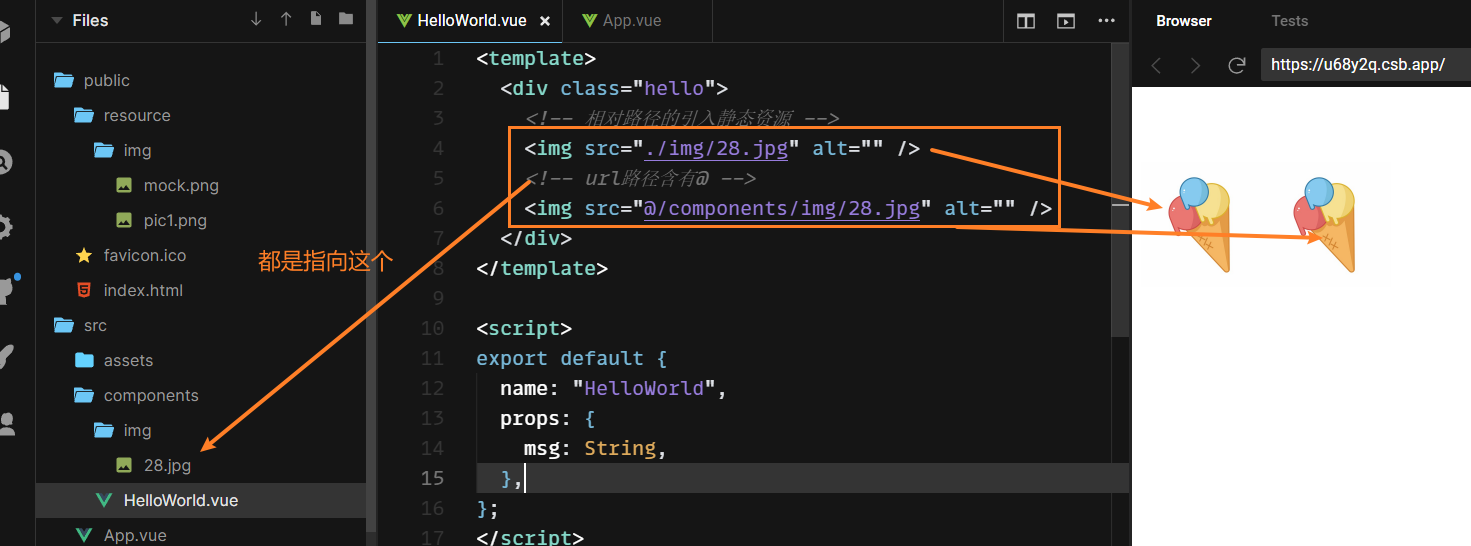This screenshot has width=1471, height=546.
Task: Collapse the Files section triangle
Action: [x=56, y=20]
